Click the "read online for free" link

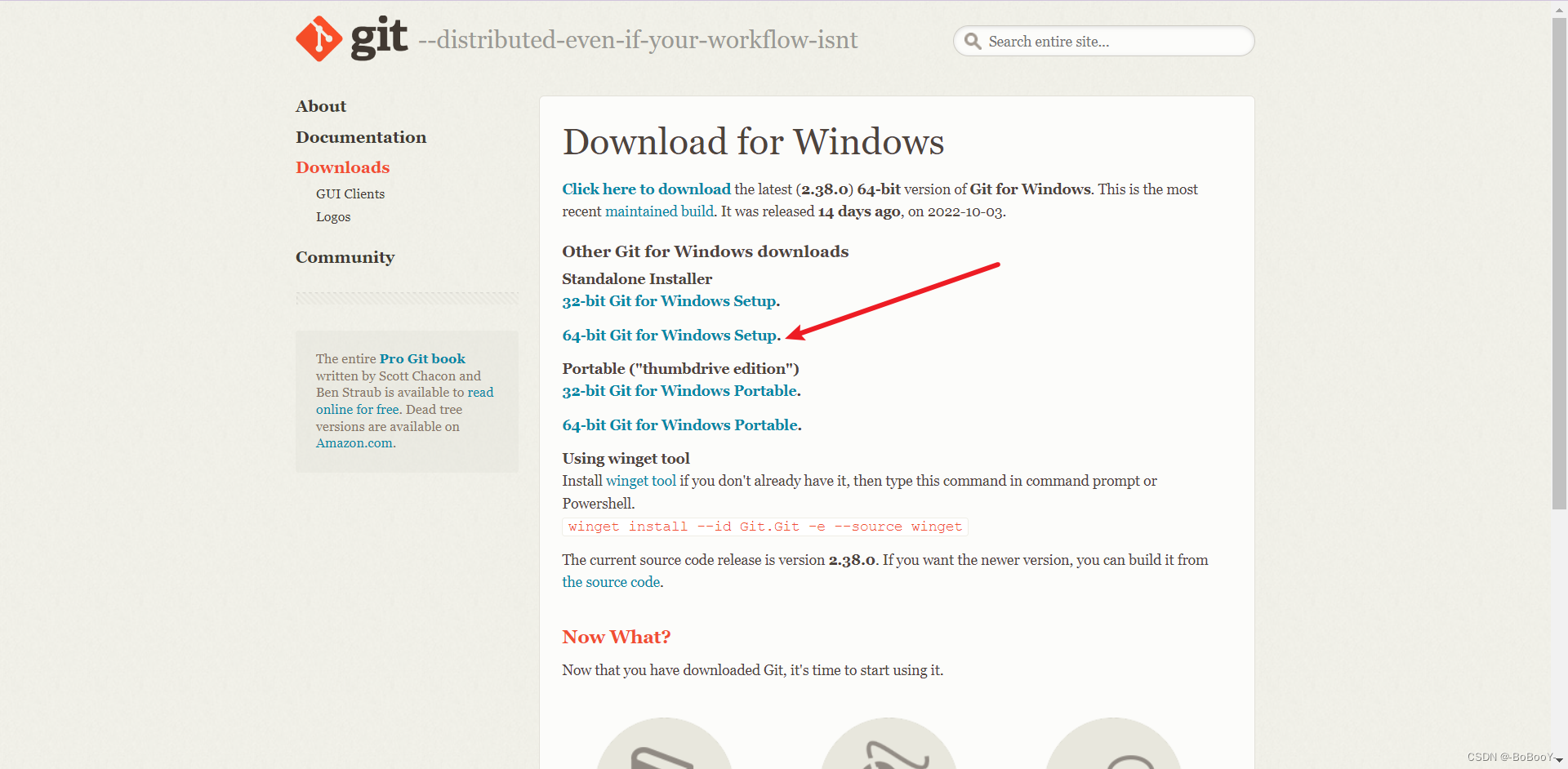pos(405,401)
